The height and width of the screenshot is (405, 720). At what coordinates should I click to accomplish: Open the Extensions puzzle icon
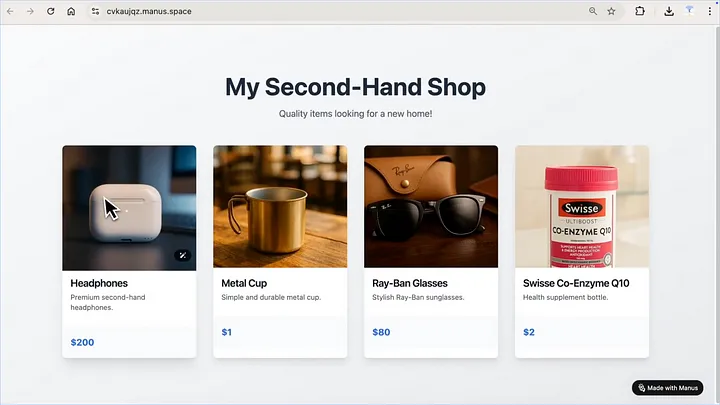640,11
